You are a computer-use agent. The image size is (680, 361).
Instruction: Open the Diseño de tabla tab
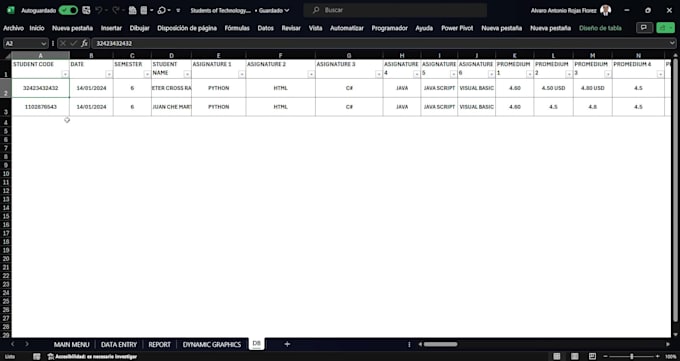point(600,28)
